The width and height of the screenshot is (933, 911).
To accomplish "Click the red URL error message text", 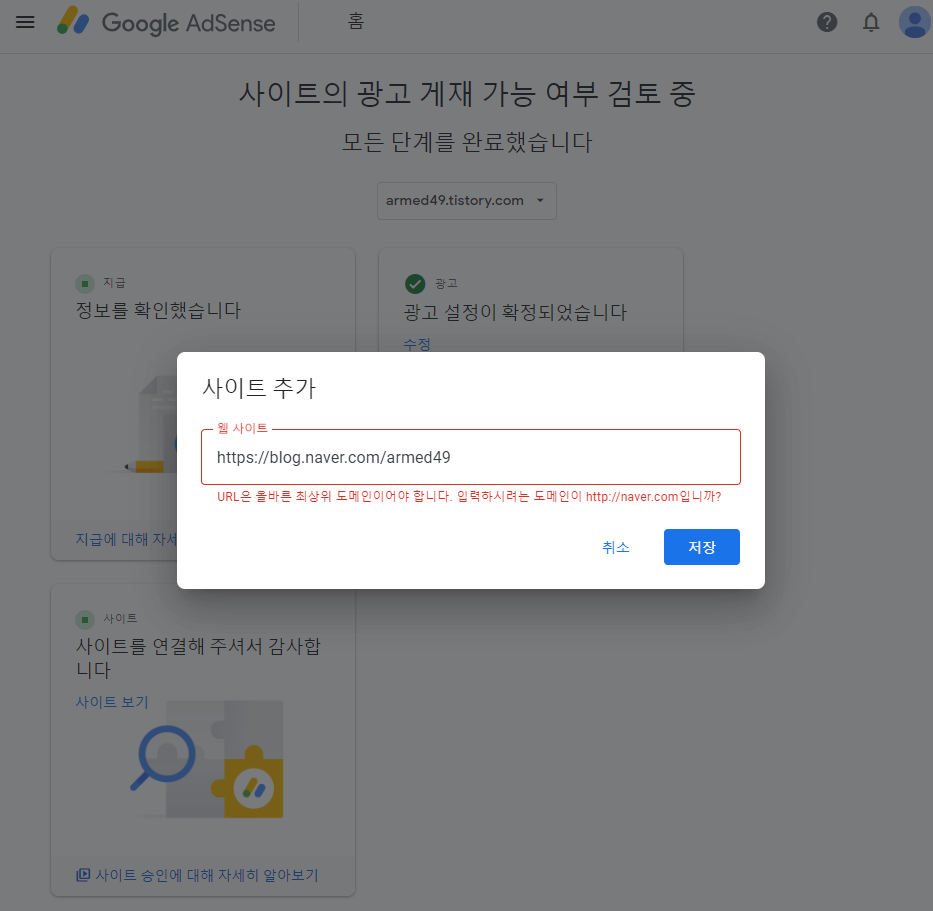I will coord(469,496).
